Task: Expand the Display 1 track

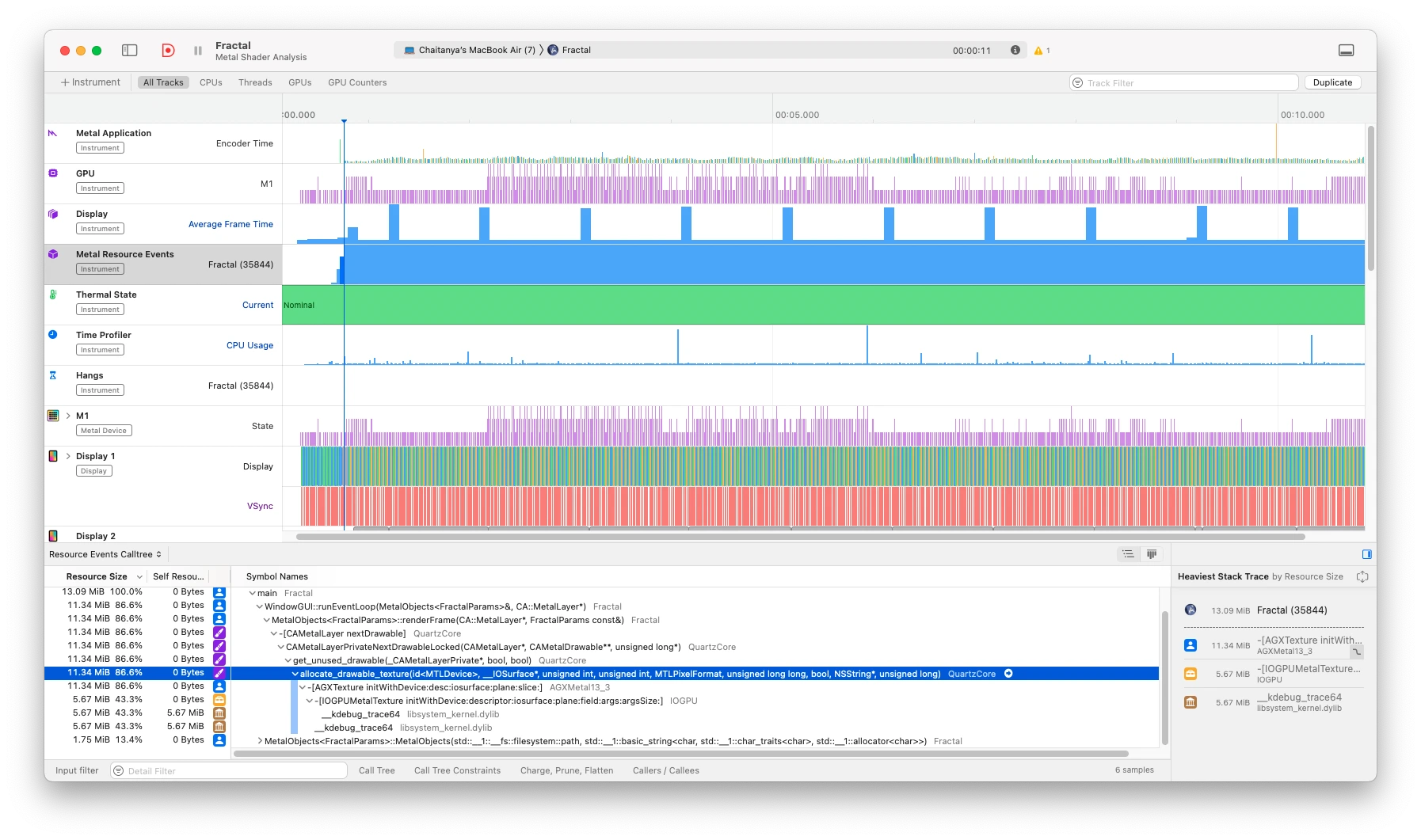Action: coord(68,456)
